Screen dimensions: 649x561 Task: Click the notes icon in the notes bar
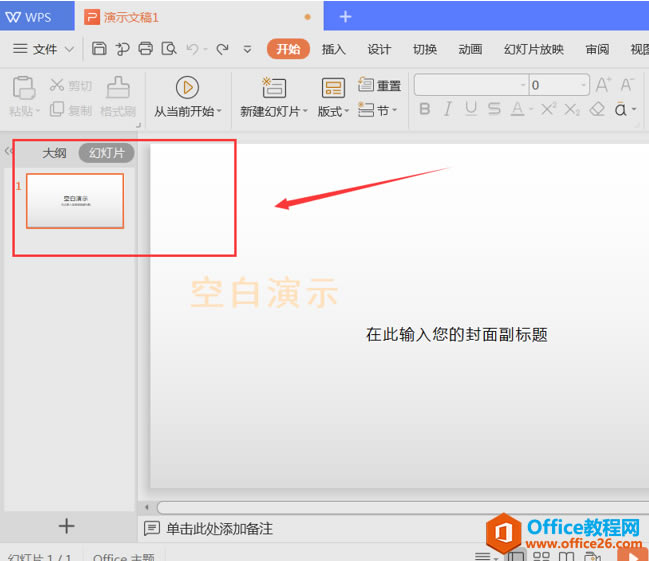(152, 528)
